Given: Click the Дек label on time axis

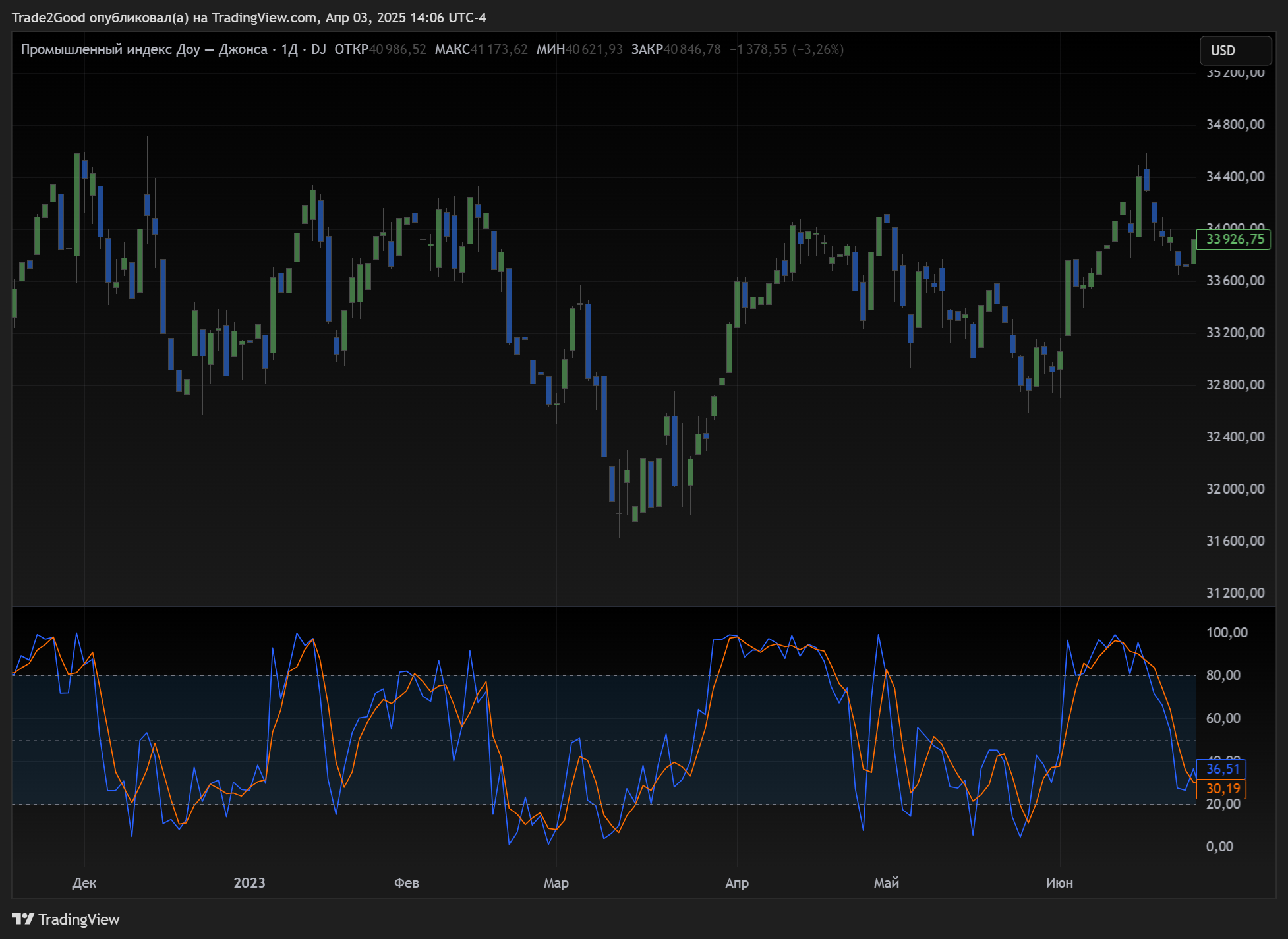Looking at the screenshot, I should tap(84, 883).
